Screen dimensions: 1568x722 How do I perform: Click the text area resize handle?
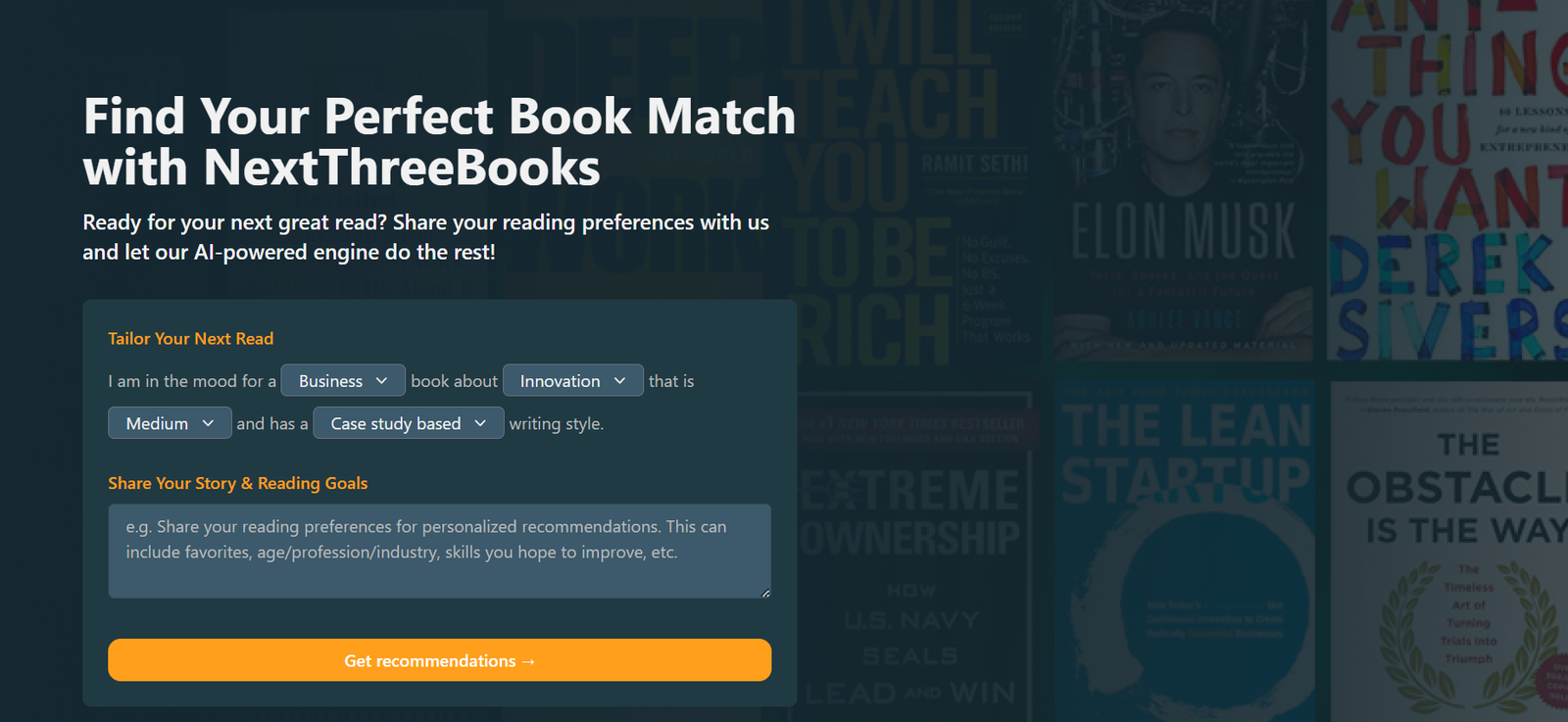coord(765,593)
